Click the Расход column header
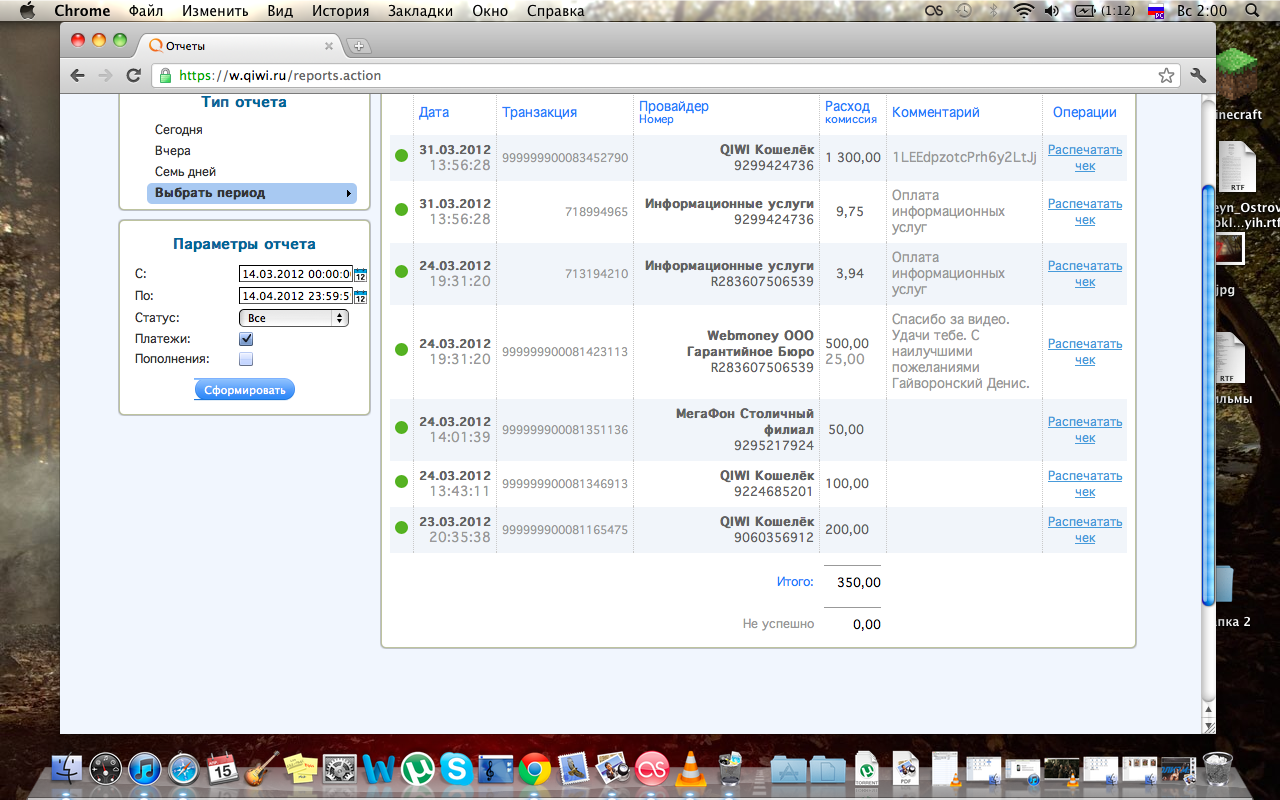This screenshot has height=800, width=1280. 847,106
